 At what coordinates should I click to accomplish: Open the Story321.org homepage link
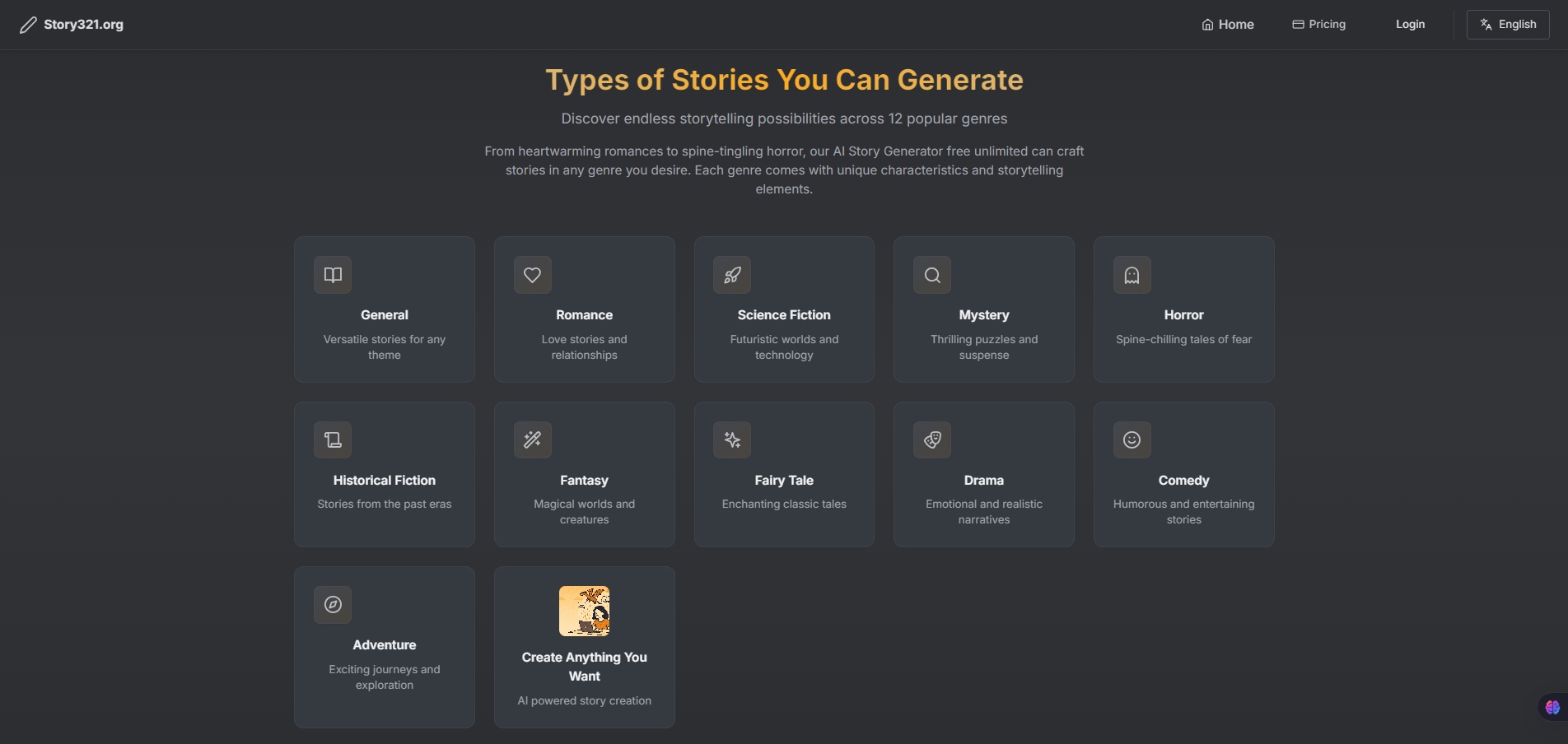click(82, 24)
